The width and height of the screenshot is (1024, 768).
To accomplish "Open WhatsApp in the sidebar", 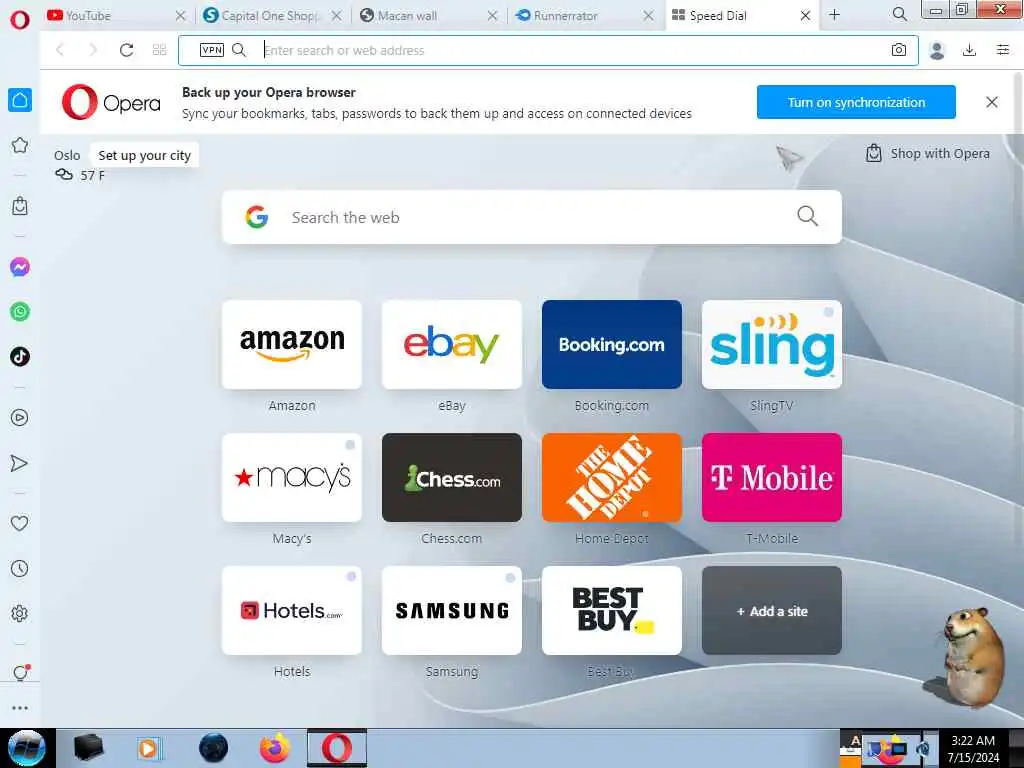I will (20, 312).
